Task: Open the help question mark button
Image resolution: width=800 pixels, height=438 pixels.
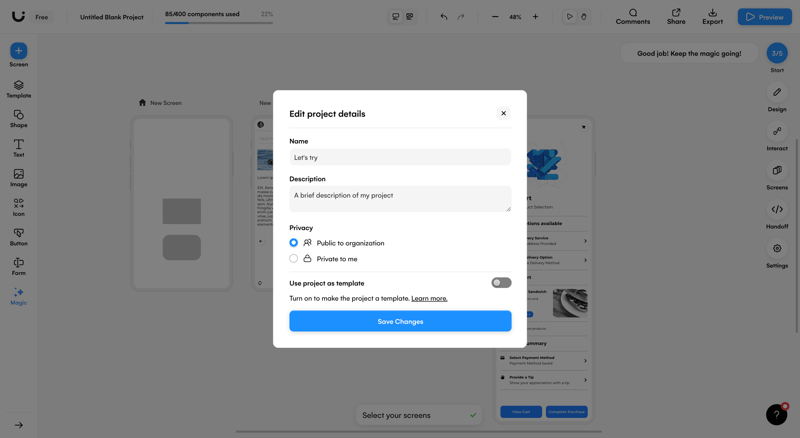Action: 777,415
